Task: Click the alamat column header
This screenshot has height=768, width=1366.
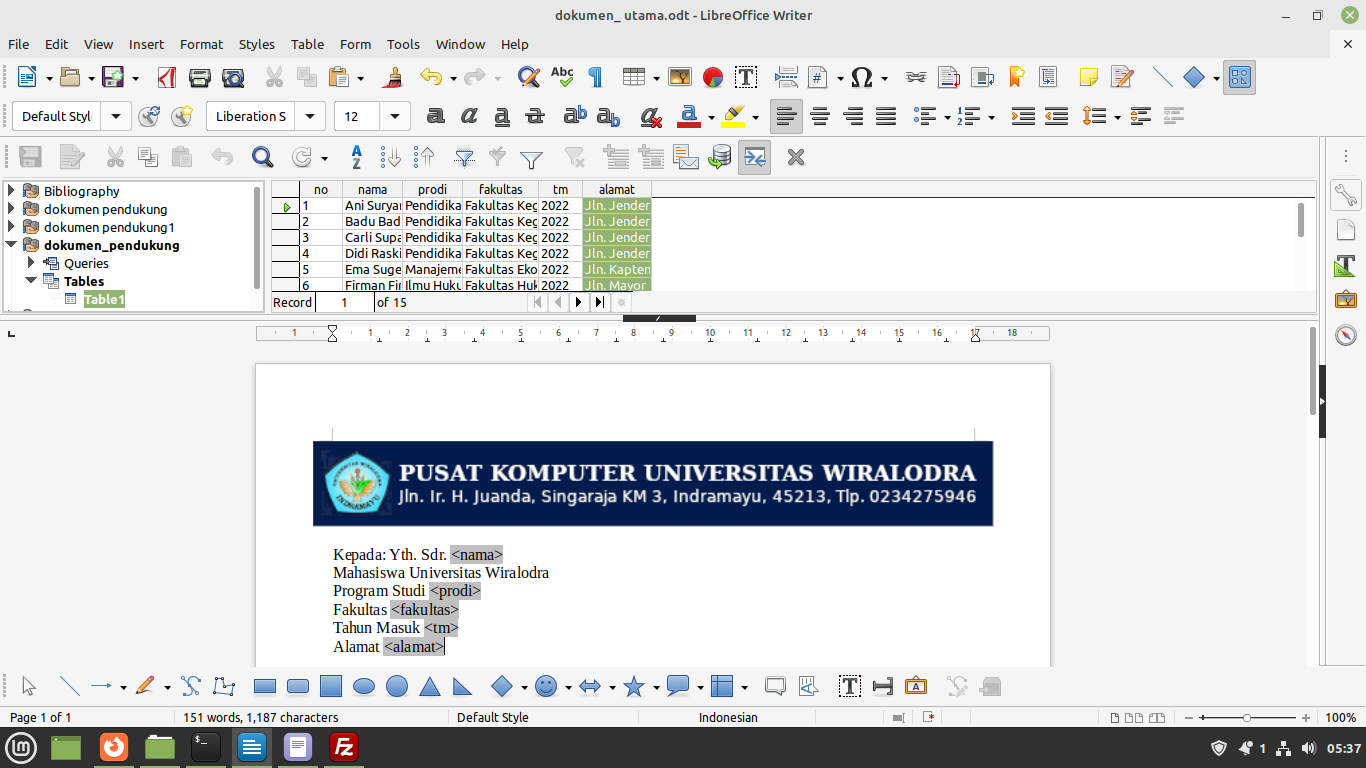Action: click(x=617, y=189)
